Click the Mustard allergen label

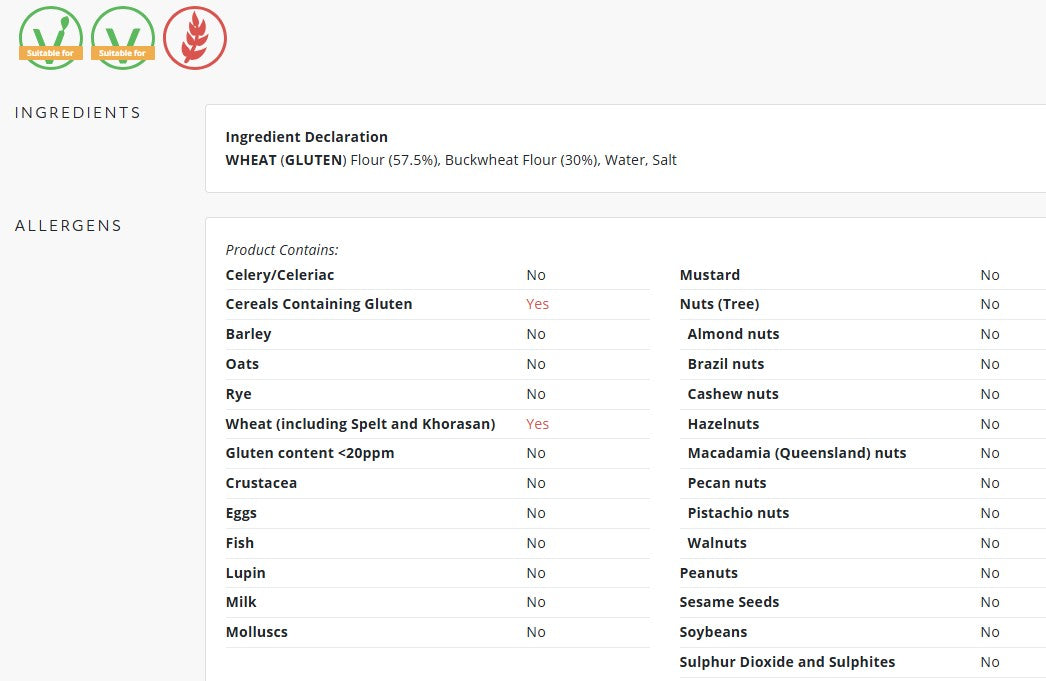(x=710, y=275)
